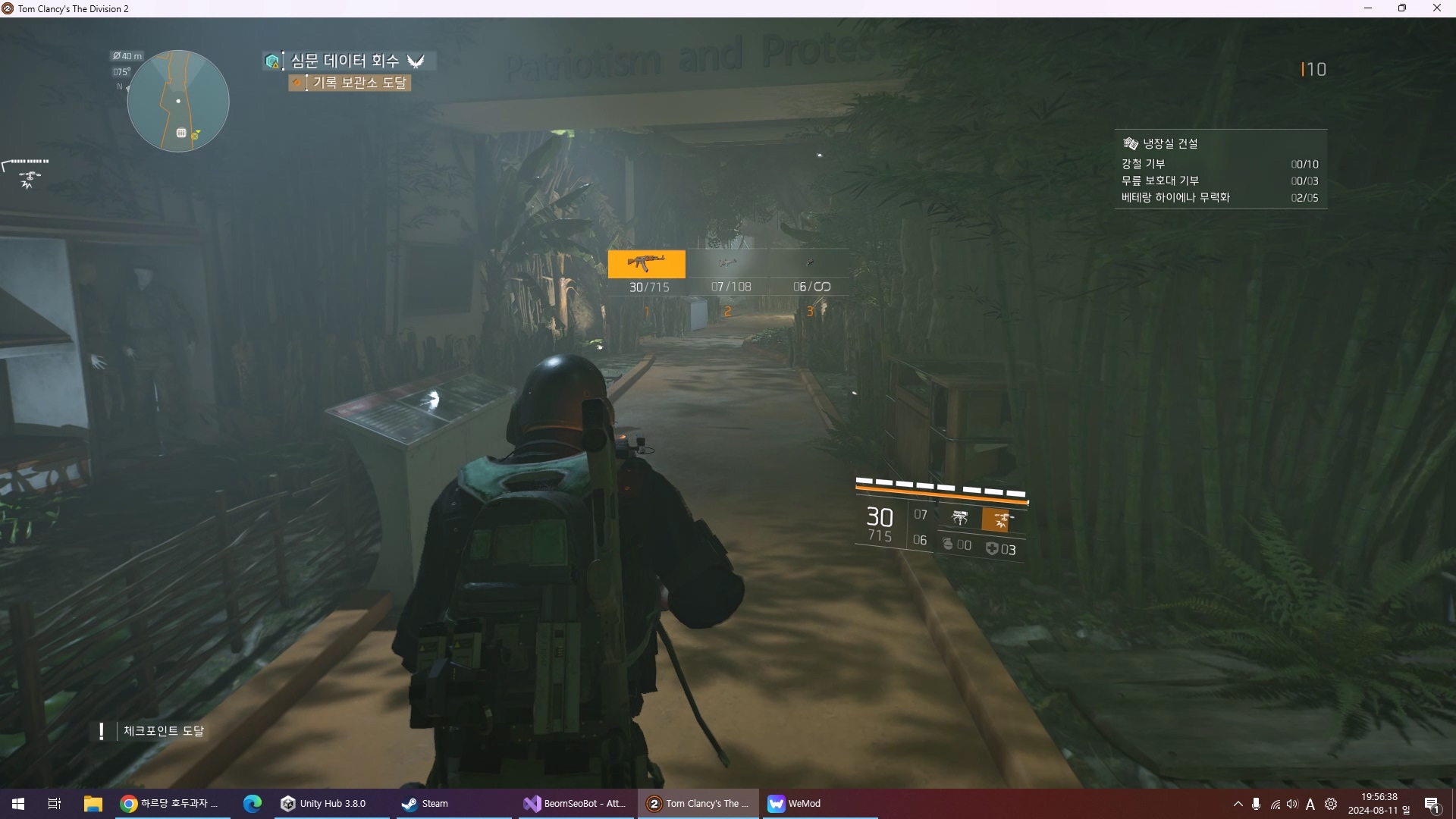Click the grenade count icon 00
The width and height of the screenshot is (1456, 819).
coord(956,544)
